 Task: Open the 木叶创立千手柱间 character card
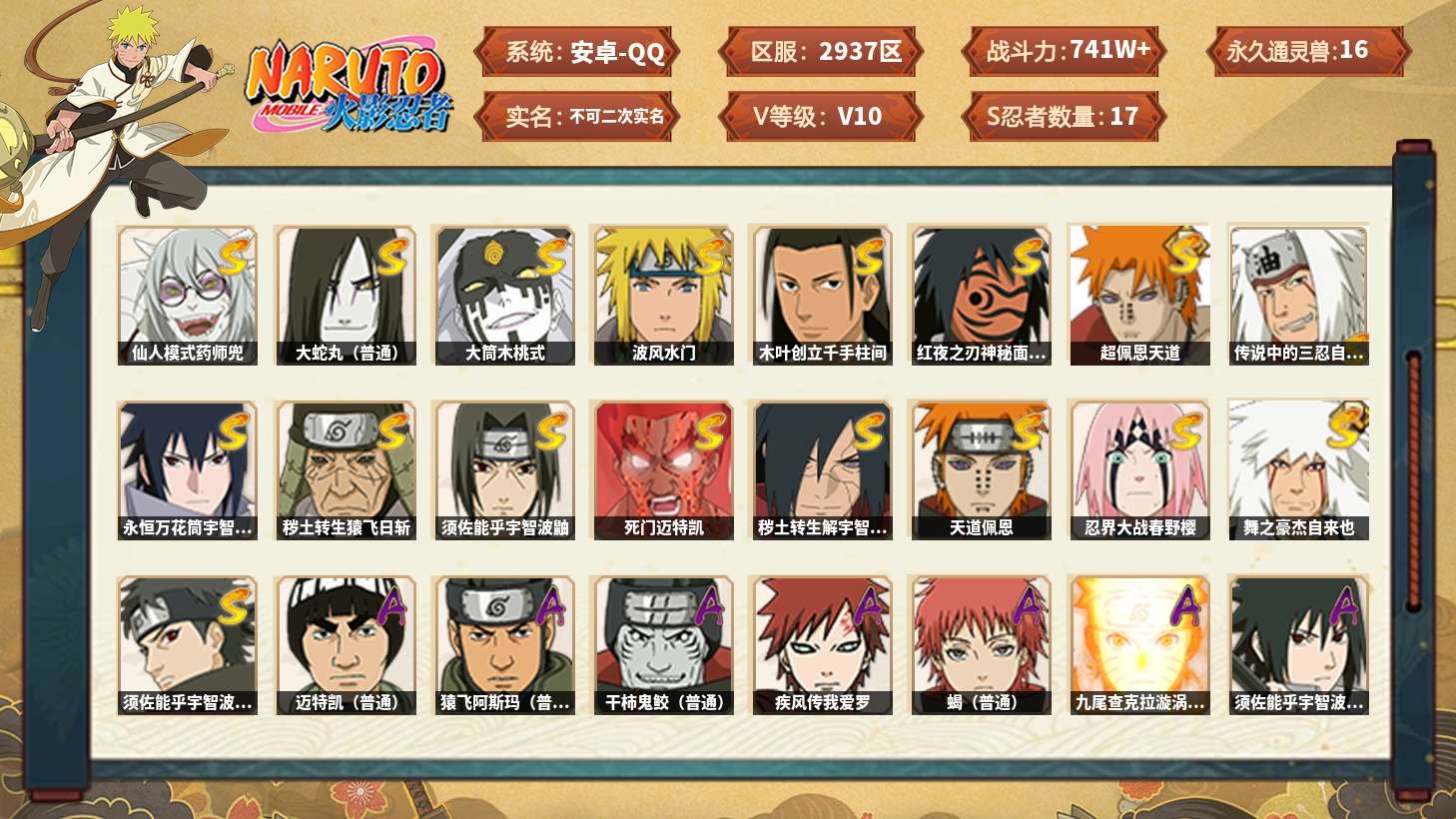[x=822, y=296]
